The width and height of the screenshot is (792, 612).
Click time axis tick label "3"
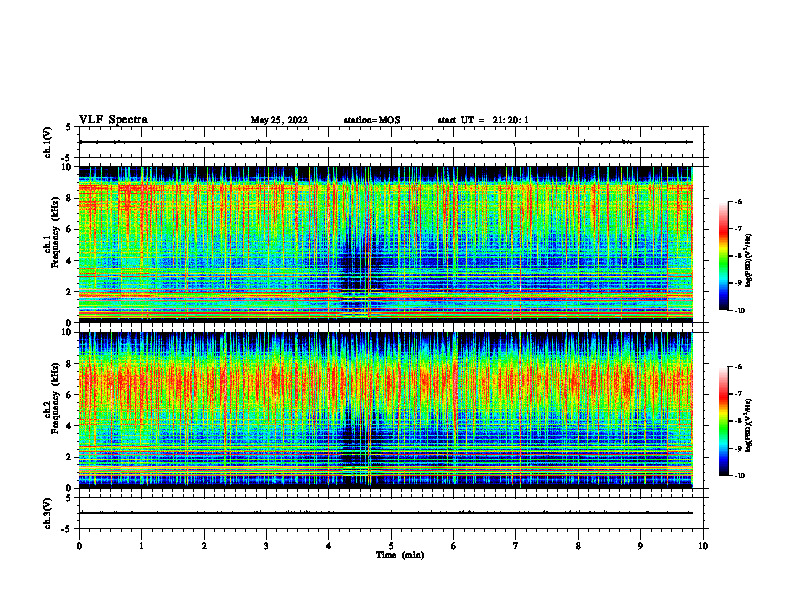(266, 546)
